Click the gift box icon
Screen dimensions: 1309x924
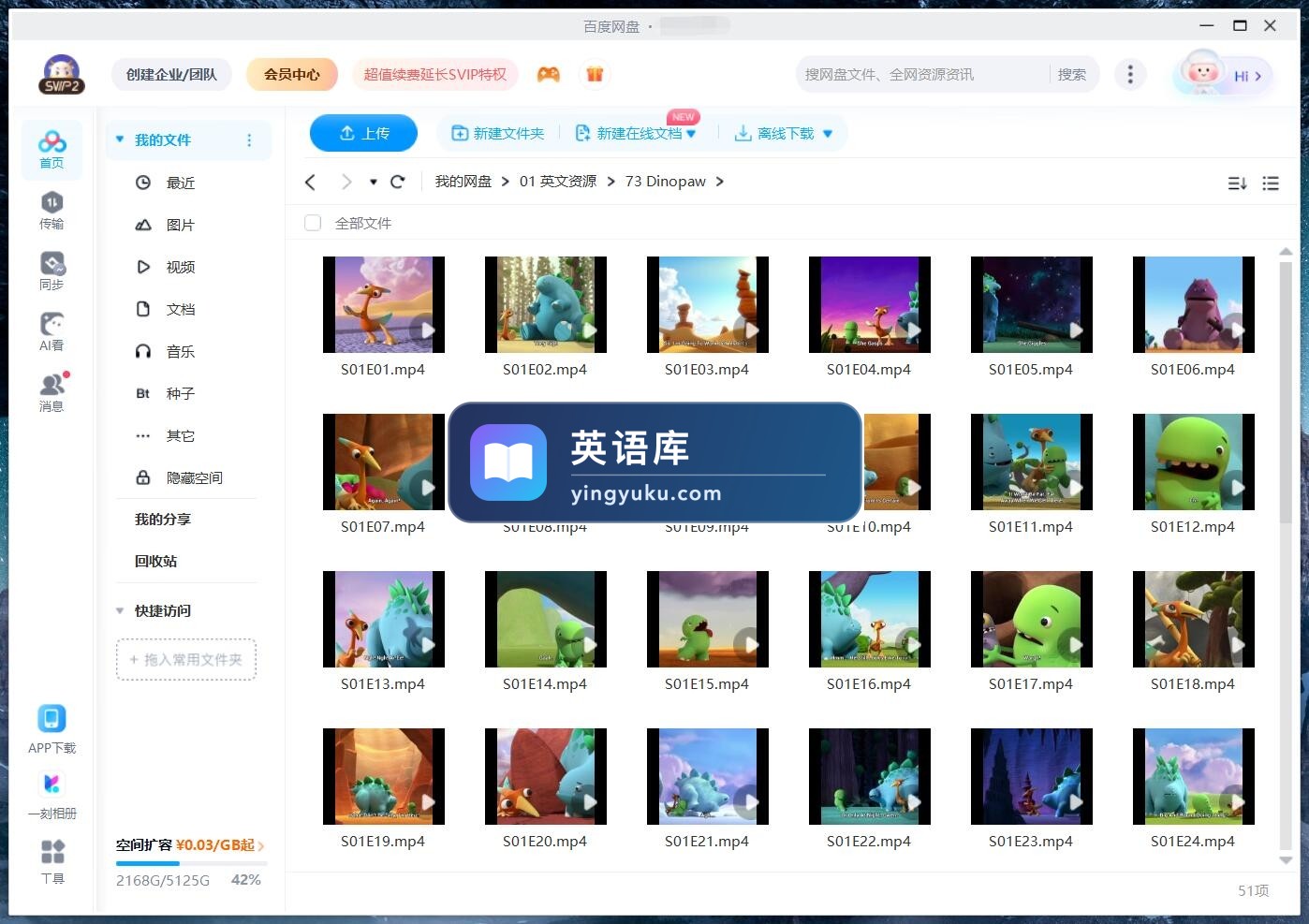[x=595, y=74]
